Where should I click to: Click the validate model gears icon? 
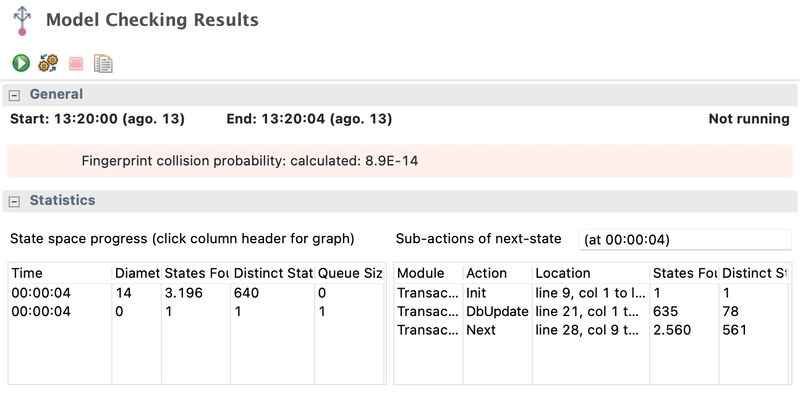pyautogui.click(x=48, y=63)
